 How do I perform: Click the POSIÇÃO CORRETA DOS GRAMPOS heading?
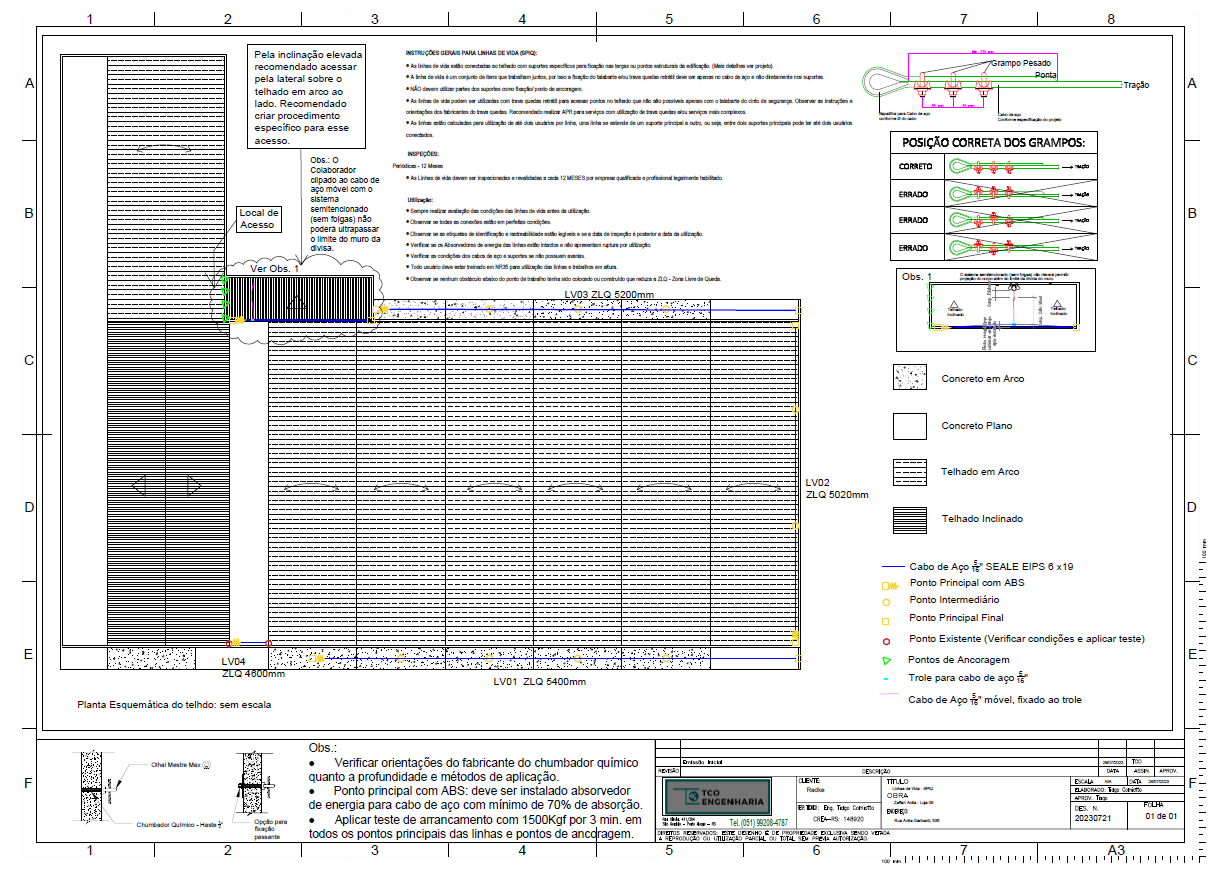pos(994,142)
